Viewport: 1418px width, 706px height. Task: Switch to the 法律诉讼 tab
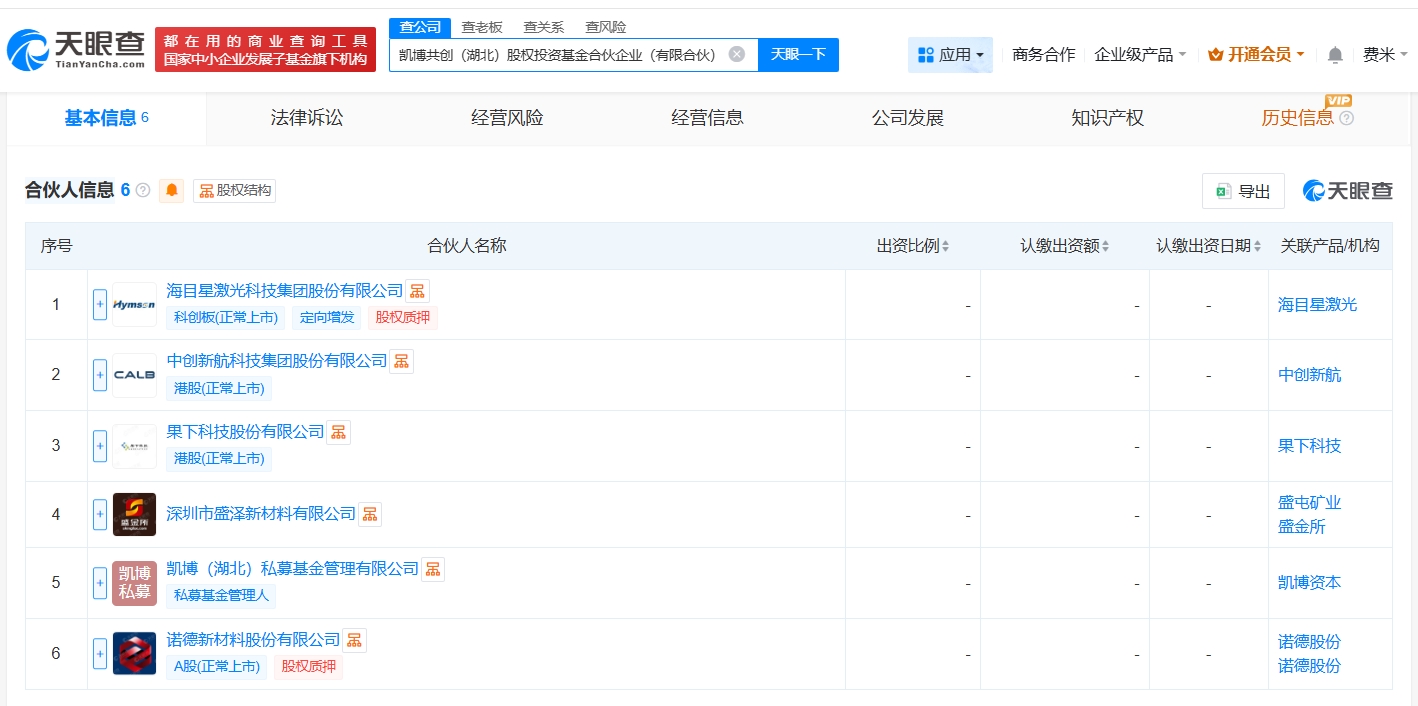307,118
